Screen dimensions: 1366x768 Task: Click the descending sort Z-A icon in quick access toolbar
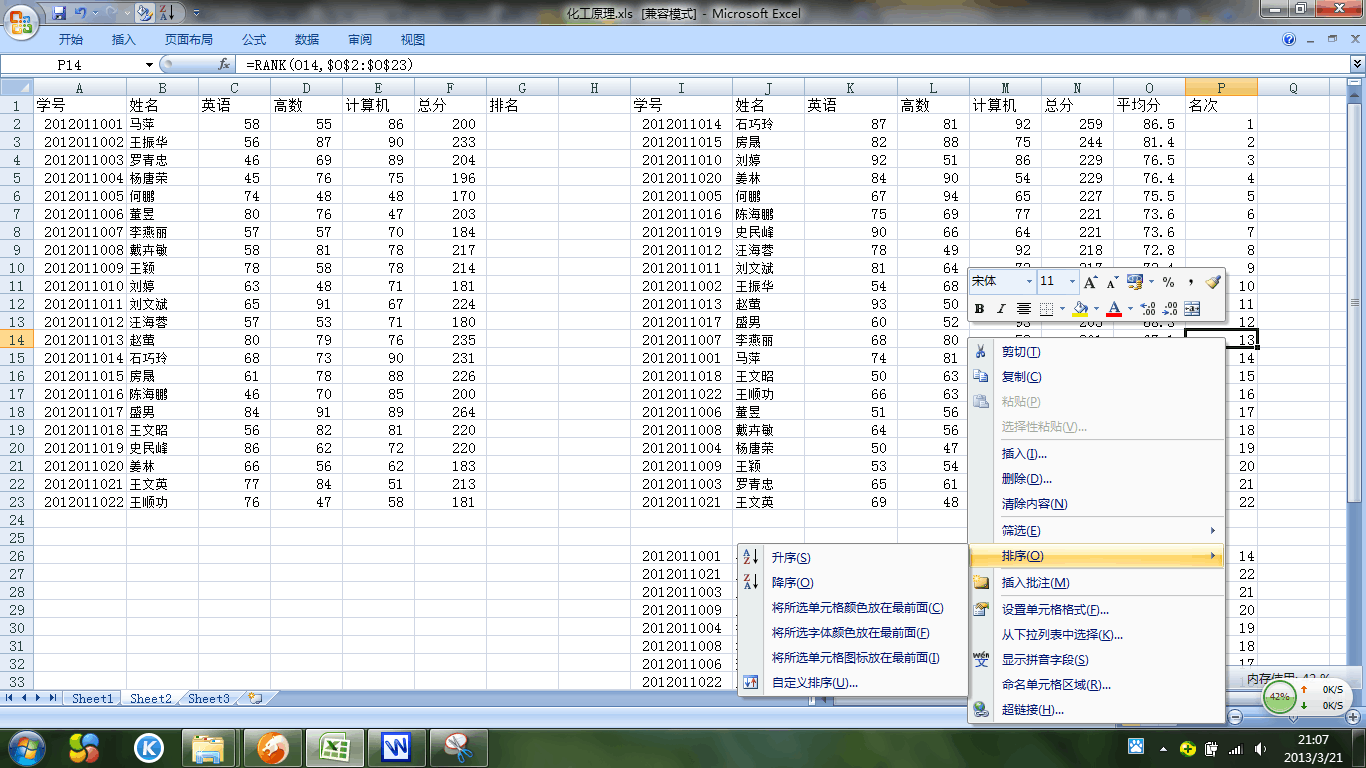pos(167,13)
